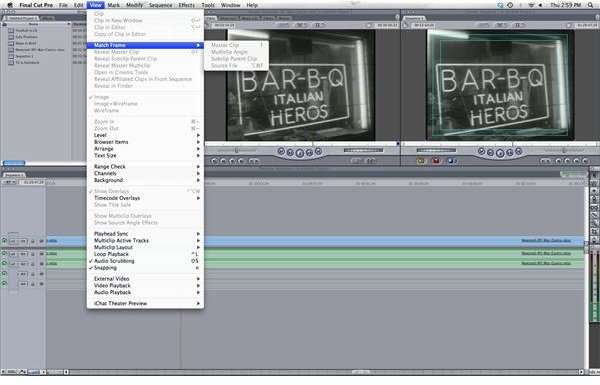Screen dimensions: 600x385
Task: Open Video Playback submenu
Action: pos(145,286)
